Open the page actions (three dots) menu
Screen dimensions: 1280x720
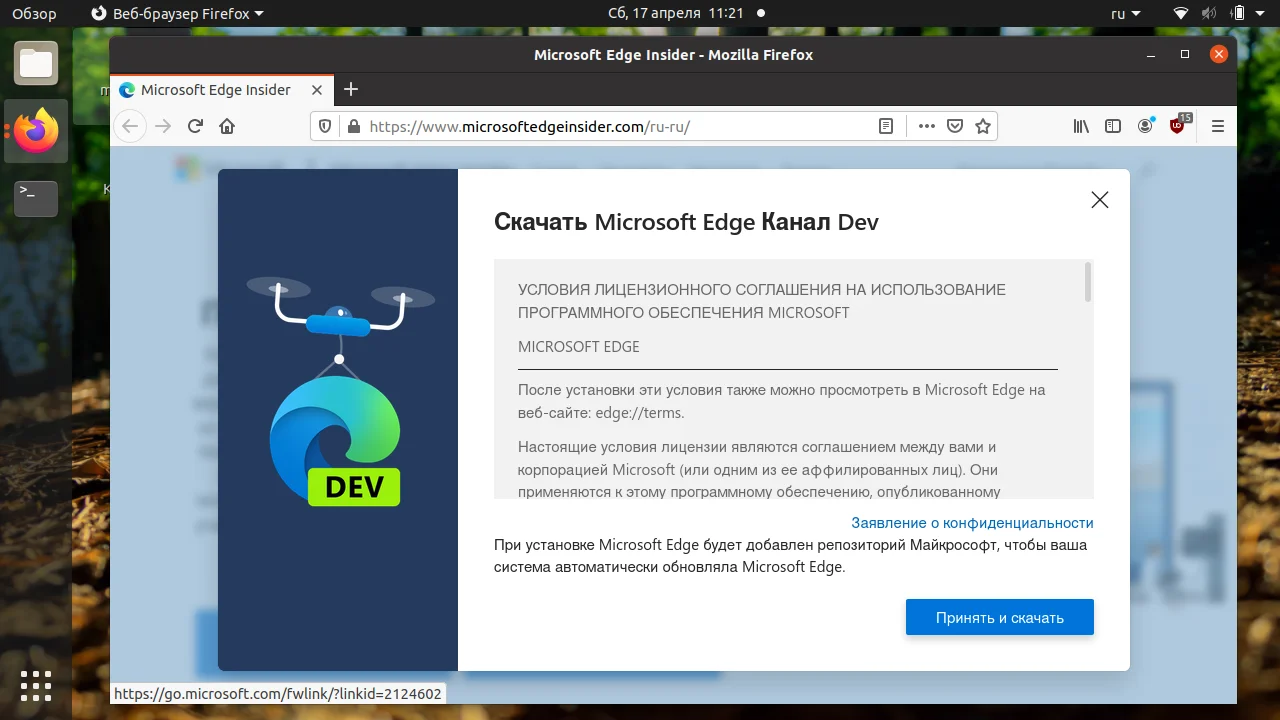926,126
